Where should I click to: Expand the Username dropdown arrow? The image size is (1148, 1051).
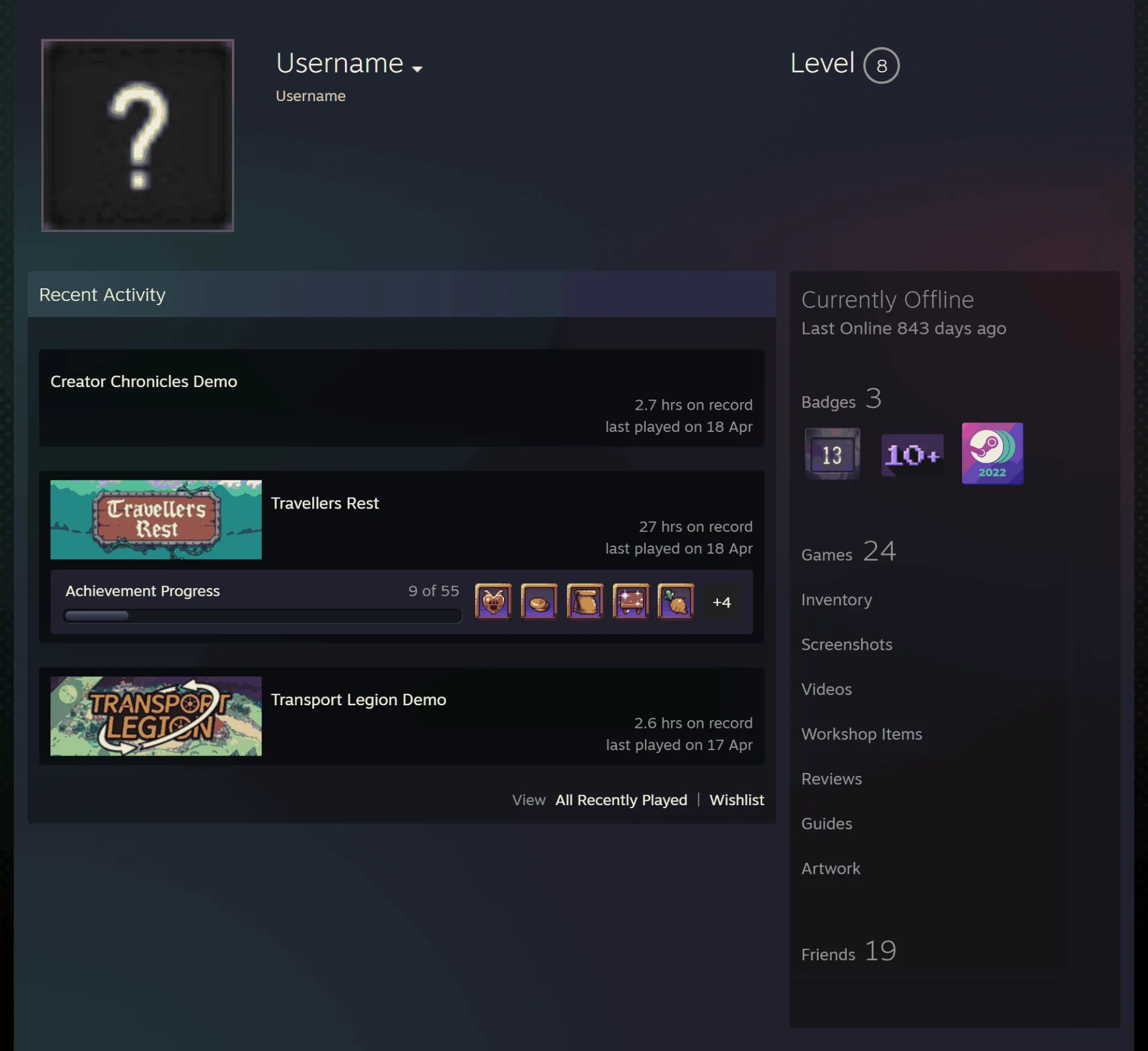click(x=417, y=69)
